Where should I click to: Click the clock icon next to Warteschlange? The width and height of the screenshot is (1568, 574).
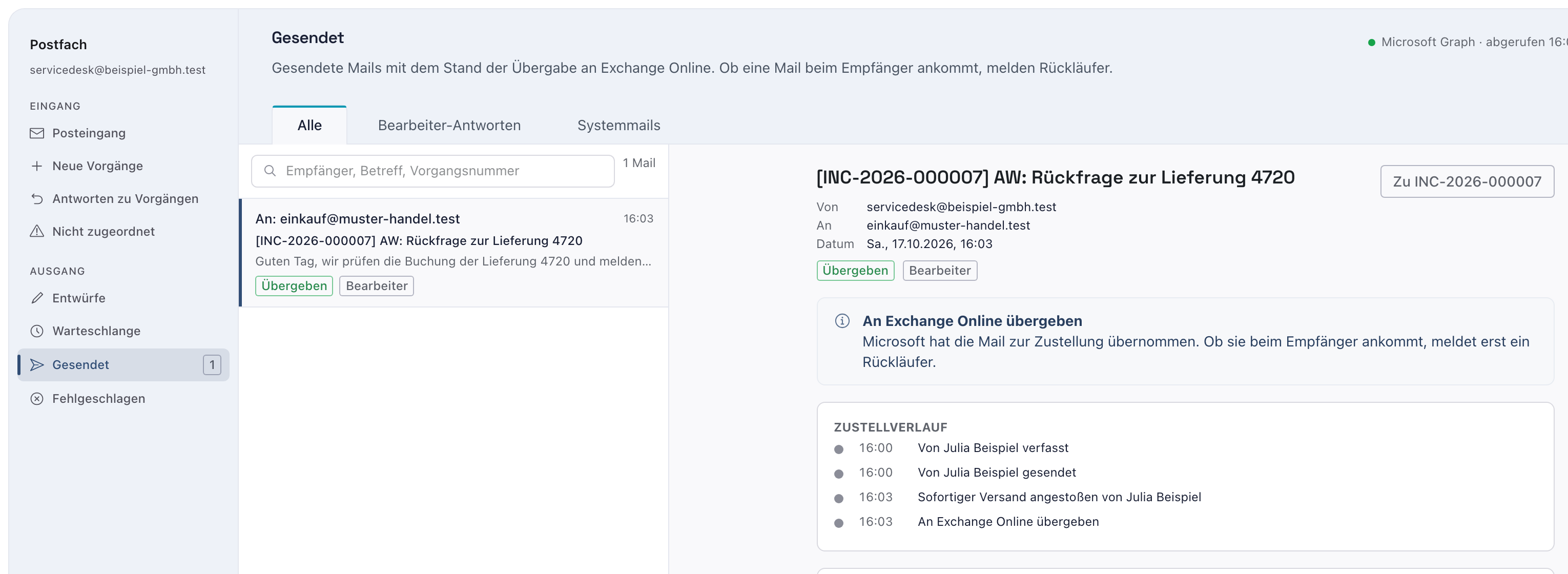point(37,331)
